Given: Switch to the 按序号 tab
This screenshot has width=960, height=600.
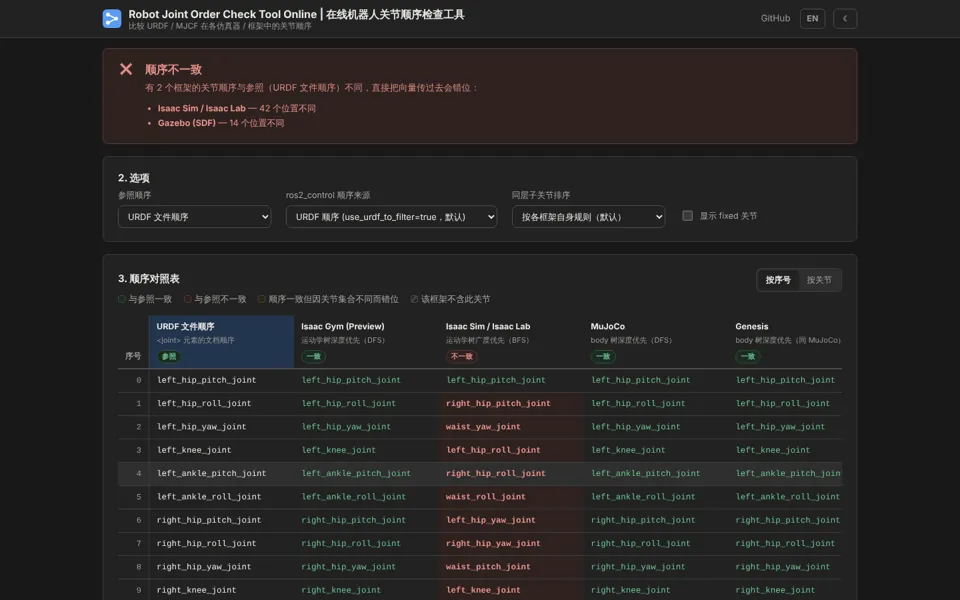Looking at the screenshot, I should point(778,280).
